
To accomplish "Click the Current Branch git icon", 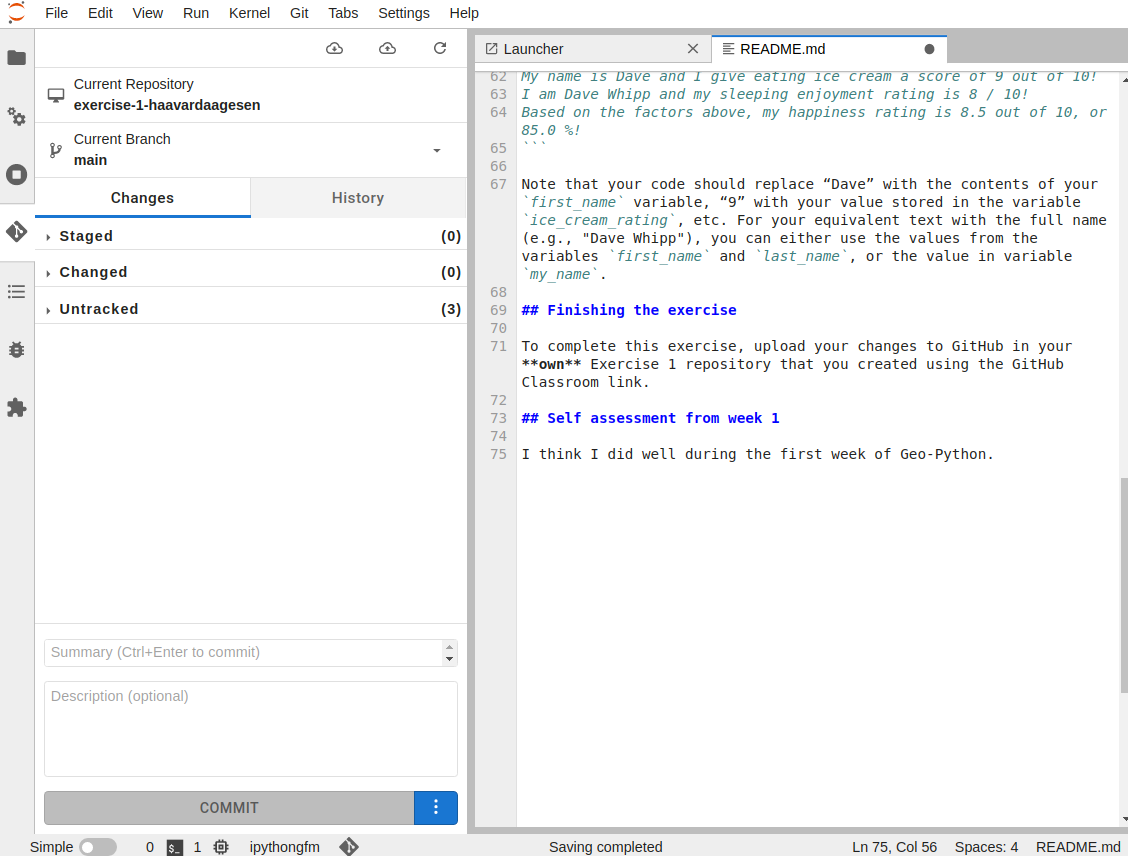I will tap(55, 150).
